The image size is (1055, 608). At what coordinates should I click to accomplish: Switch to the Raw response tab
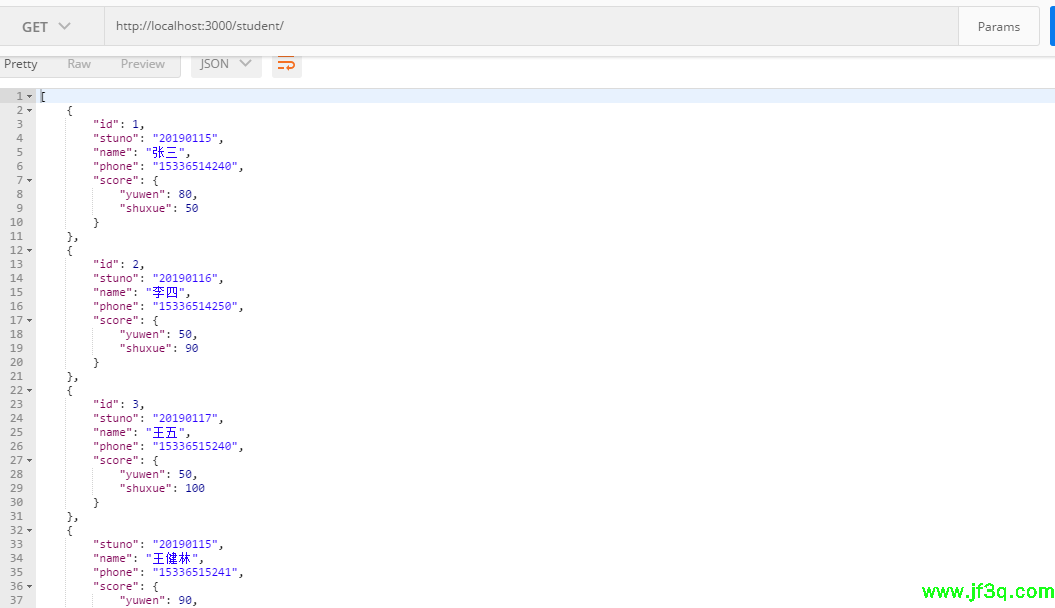tap(79, 64)
